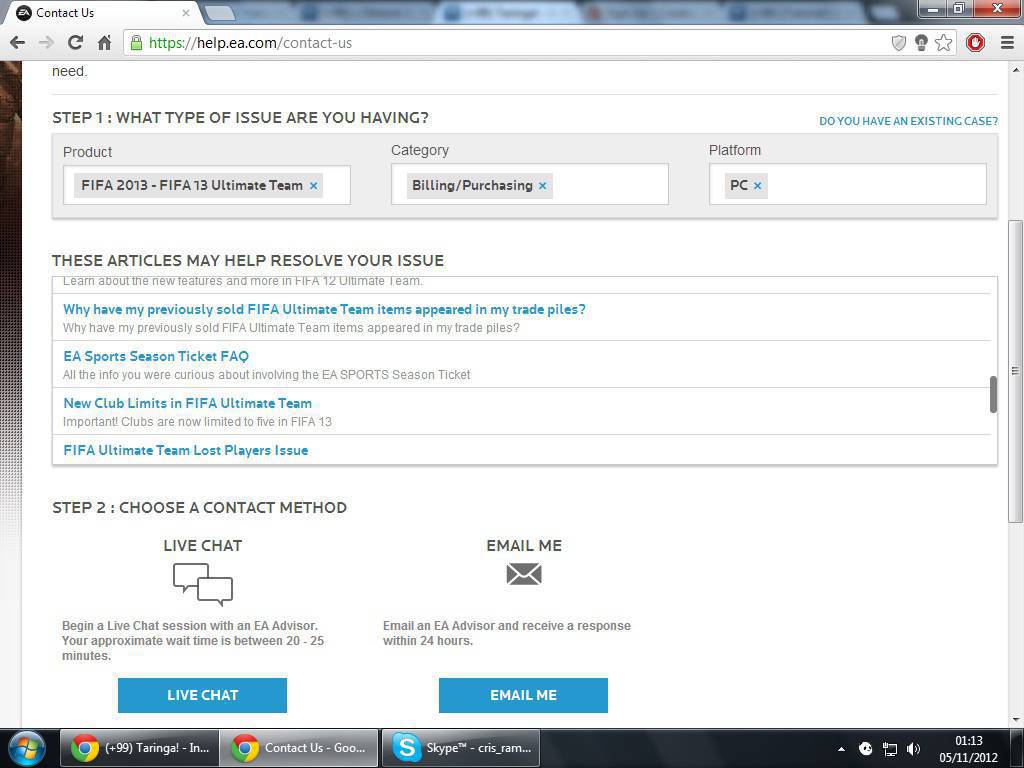Select the Contact Us browser tab
The image size is (1024, 768).
101,12
